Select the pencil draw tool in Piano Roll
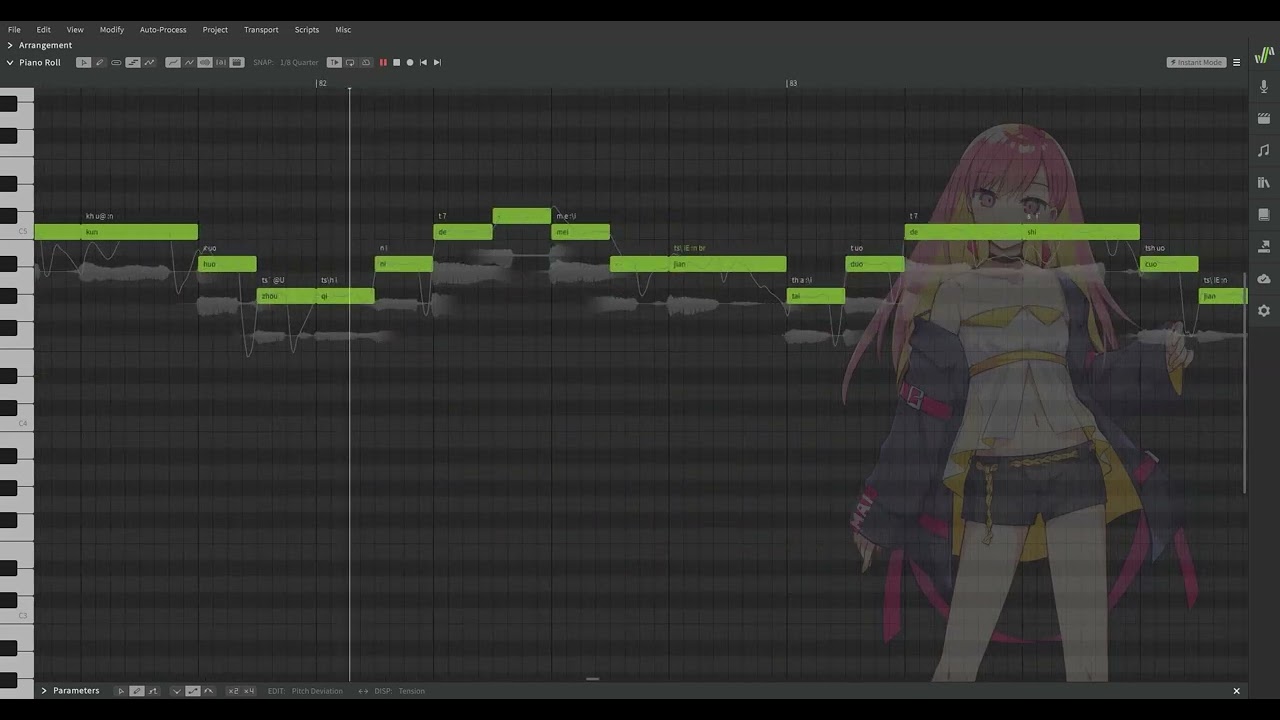 (100, 62)
